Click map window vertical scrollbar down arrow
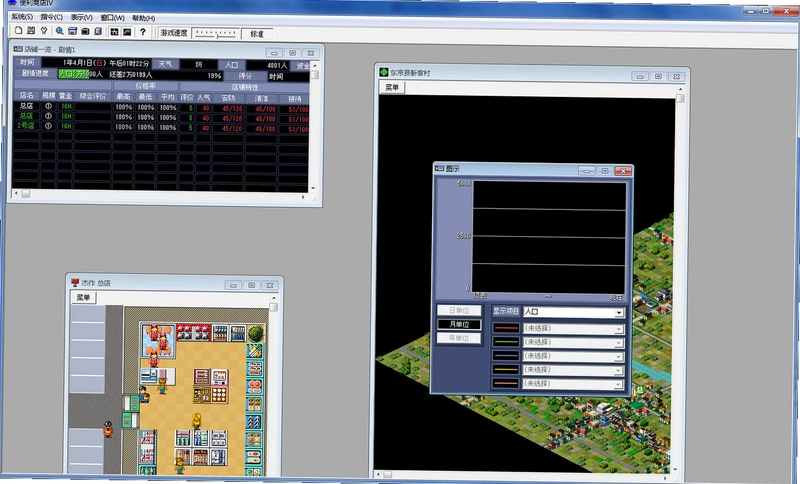The width and height of the screenshot is (800, 484). [x=676, y=468]
